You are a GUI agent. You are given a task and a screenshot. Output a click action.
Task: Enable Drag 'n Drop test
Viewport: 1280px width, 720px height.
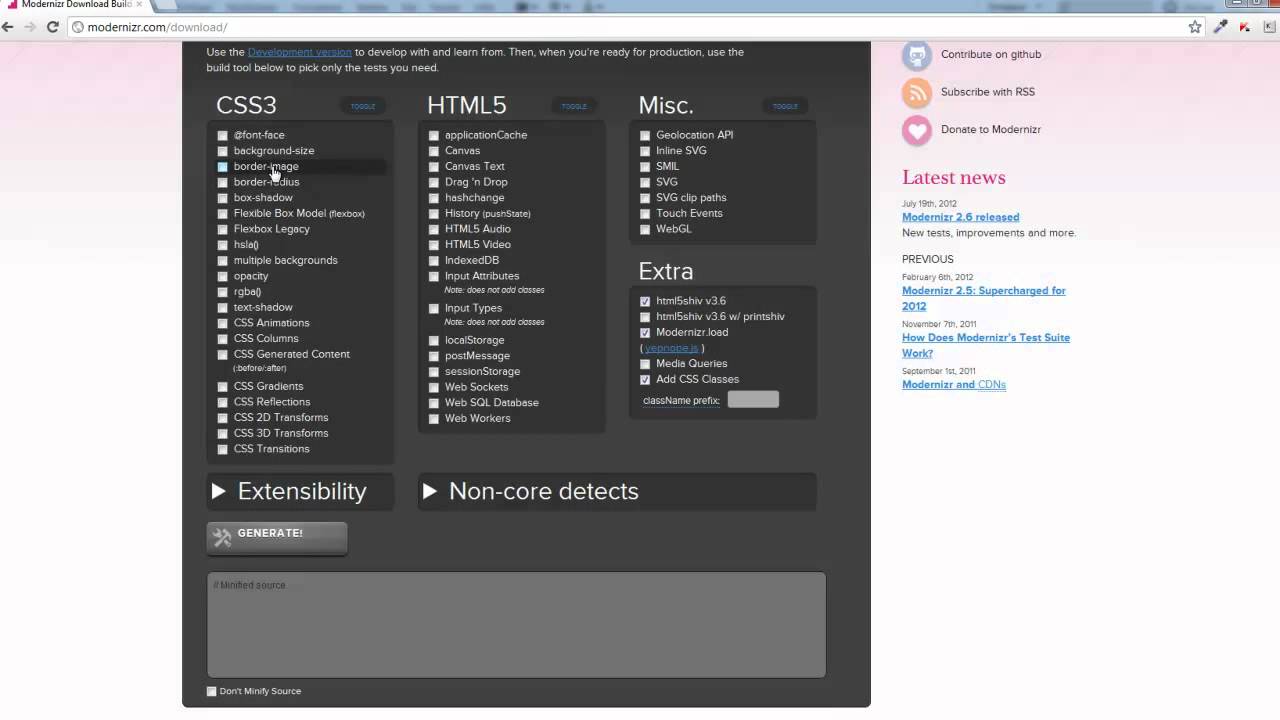coord(434,183)
